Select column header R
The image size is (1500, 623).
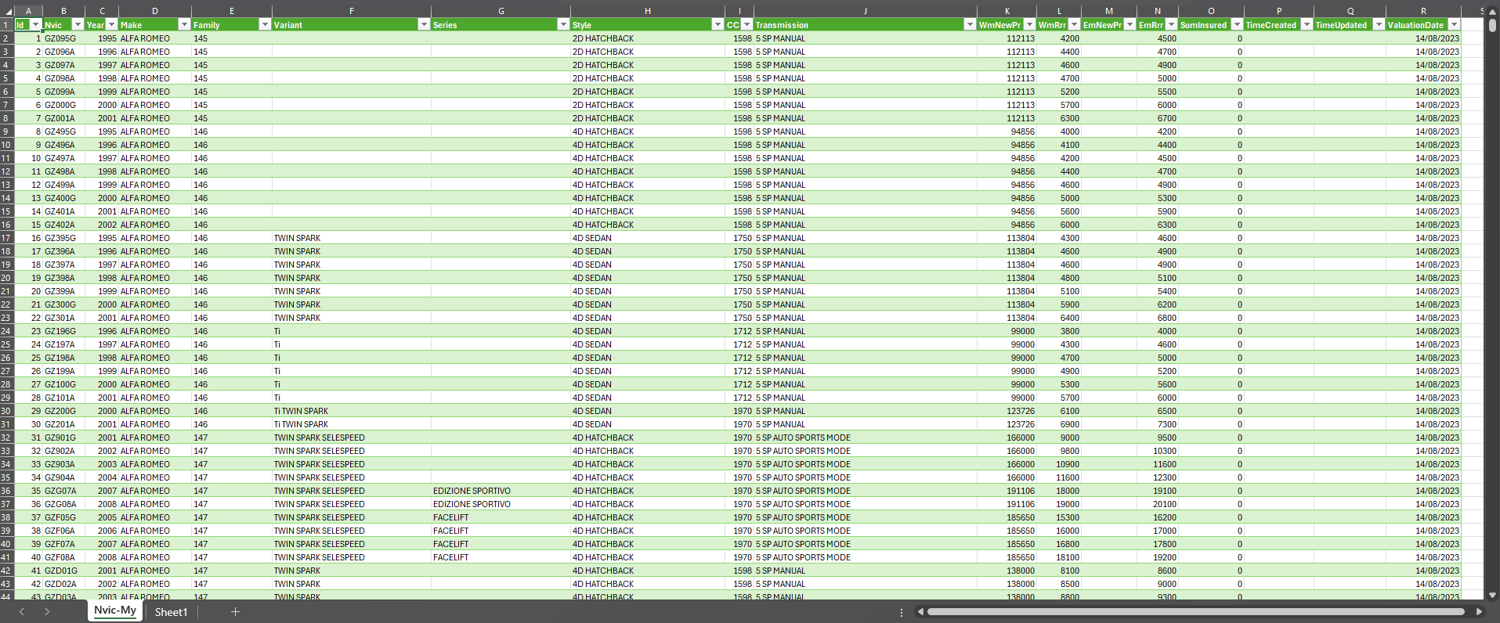point(1423,11)
